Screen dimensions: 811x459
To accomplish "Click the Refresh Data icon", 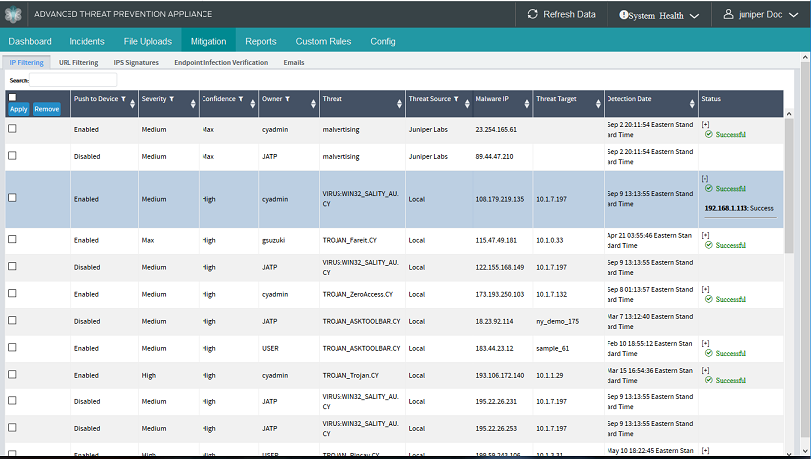I will [x=532, y=14].
